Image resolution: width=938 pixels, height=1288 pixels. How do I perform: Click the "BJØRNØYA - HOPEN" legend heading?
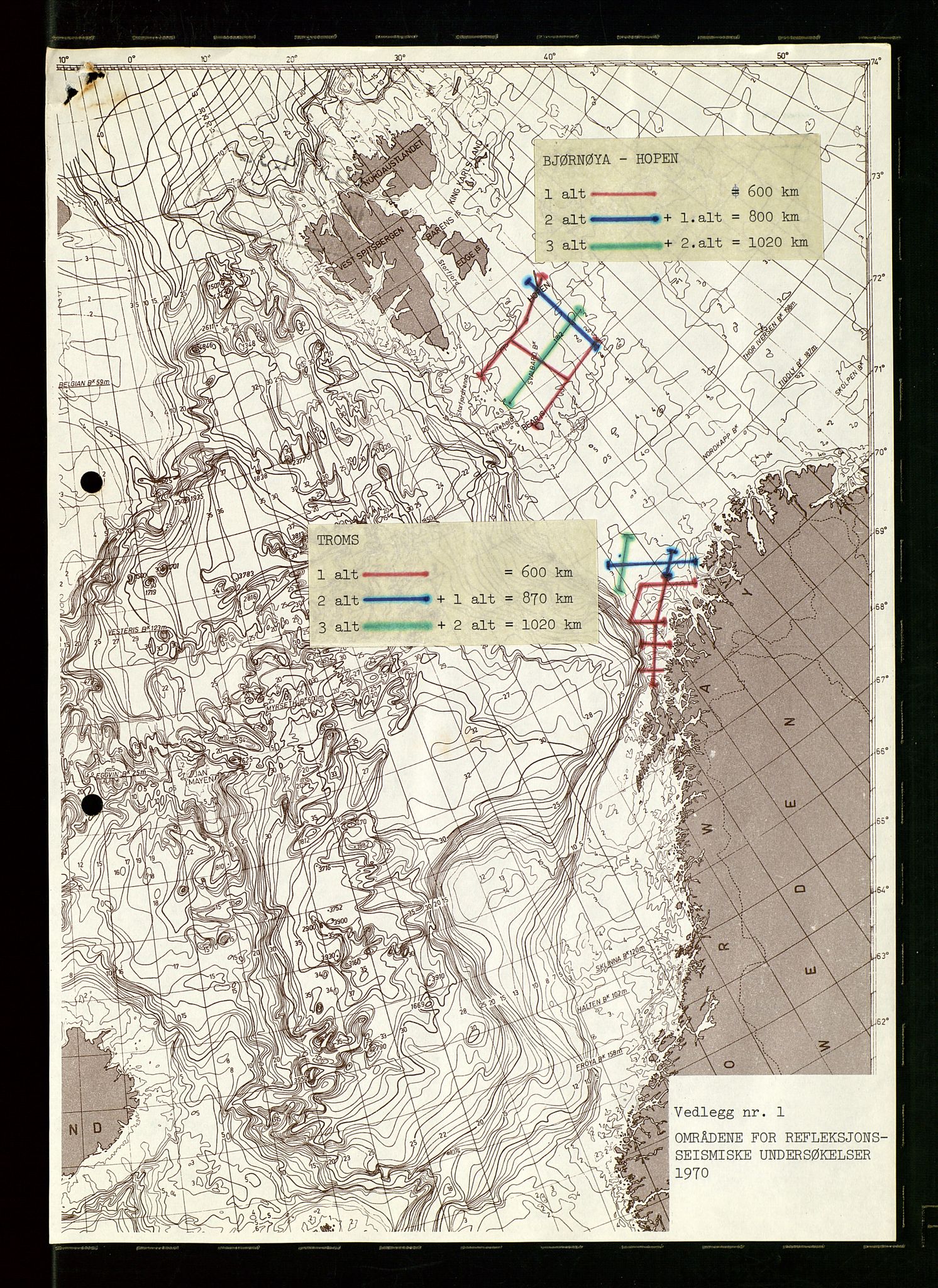coord(610,158)
